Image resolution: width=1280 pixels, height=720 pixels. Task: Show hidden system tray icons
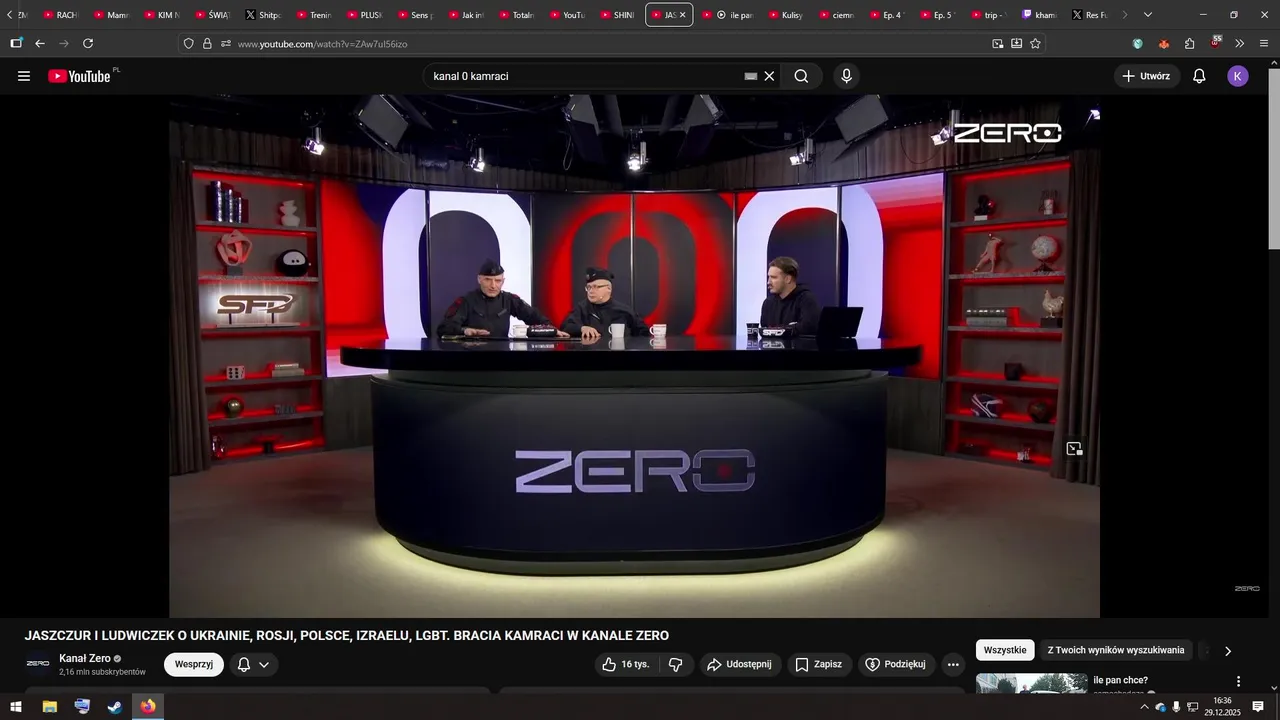tap(1144, 707)
